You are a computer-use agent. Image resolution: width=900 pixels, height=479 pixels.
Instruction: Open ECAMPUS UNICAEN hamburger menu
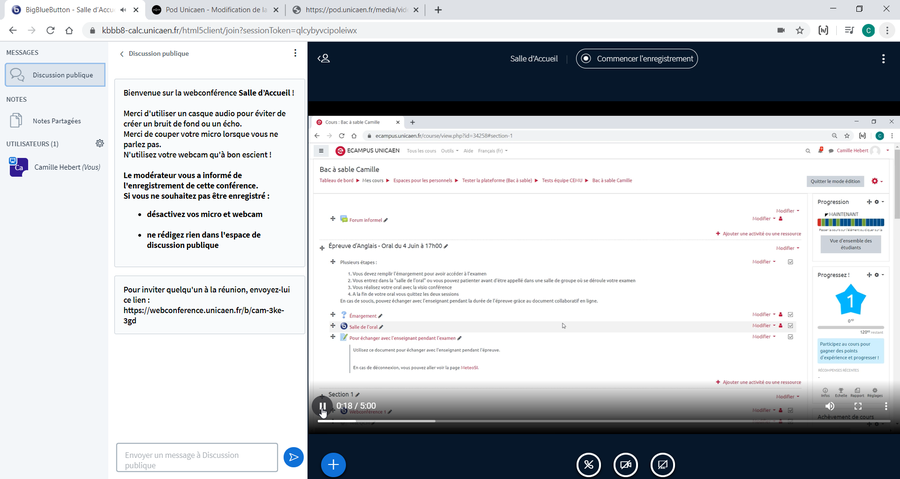321,151
